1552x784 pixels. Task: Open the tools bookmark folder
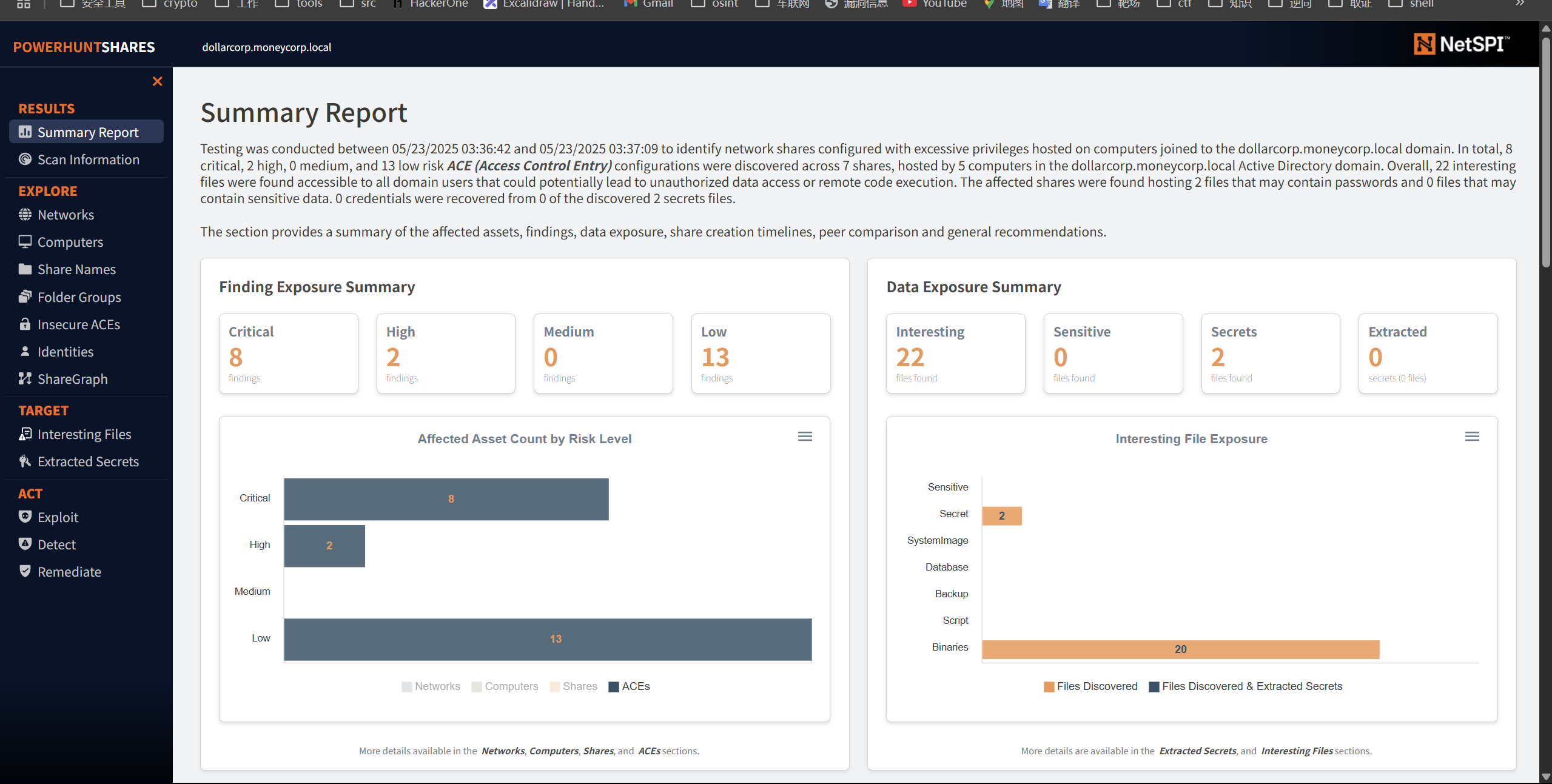tap(298, 4)
